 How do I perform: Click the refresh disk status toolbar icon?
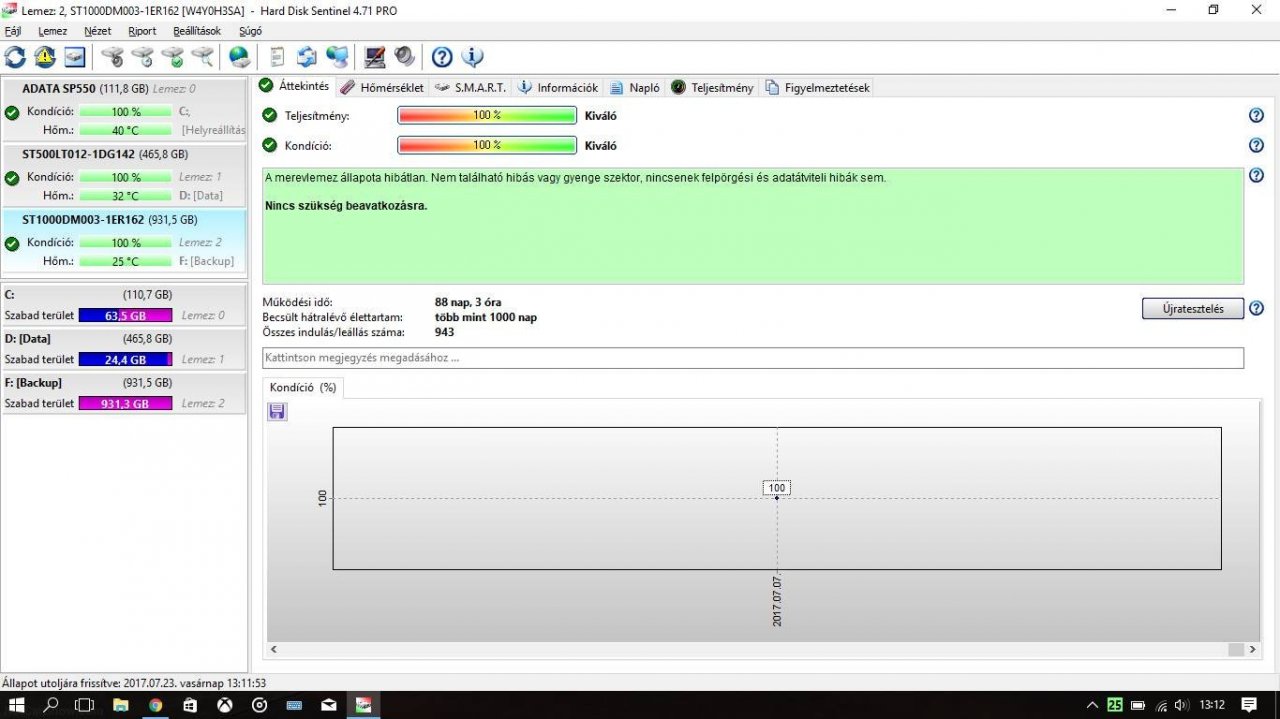point(15,57)
